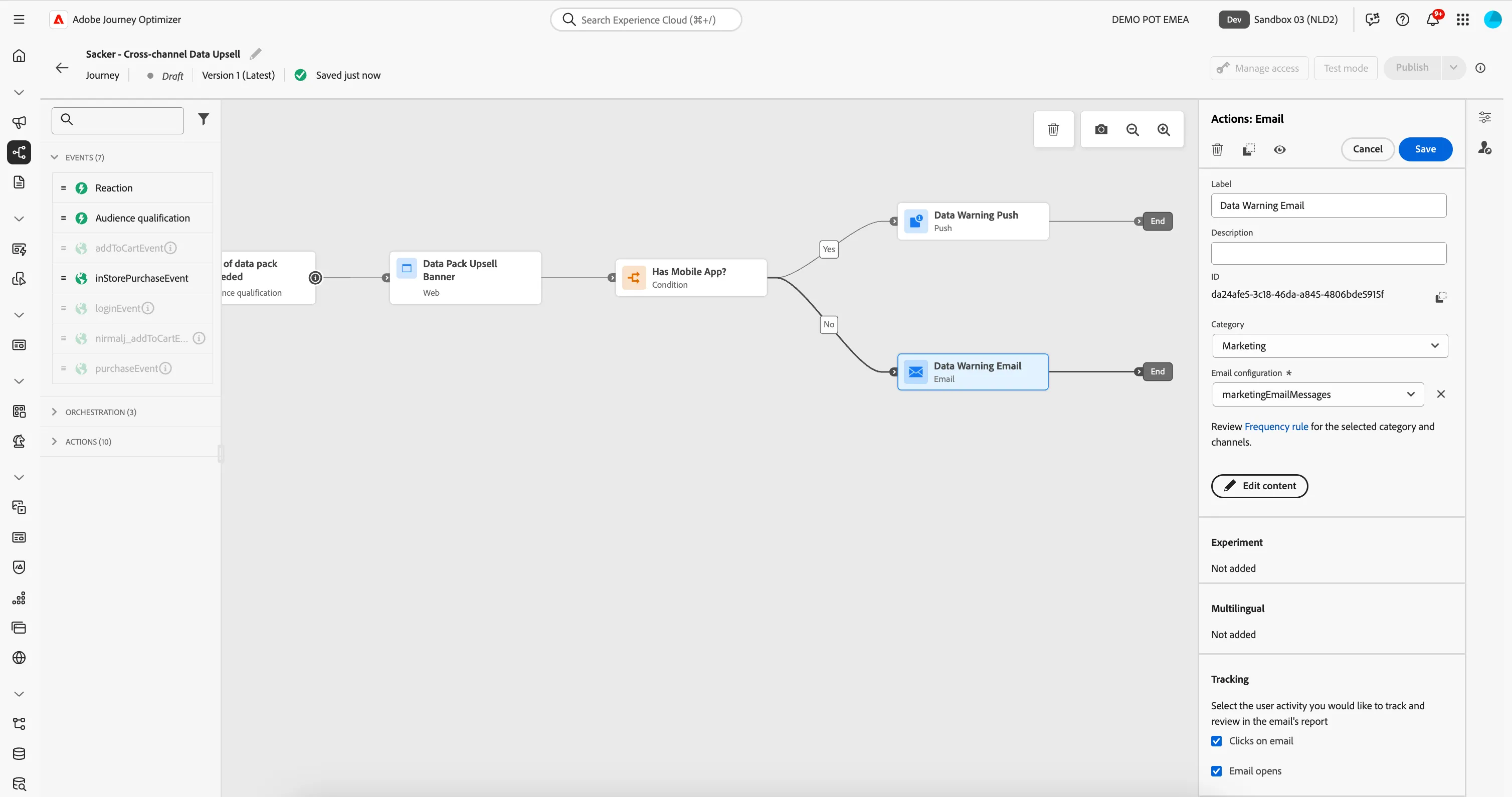Uncheck Clicks on email tracking
1512x797 pixels.
(x=1216, y=741)
